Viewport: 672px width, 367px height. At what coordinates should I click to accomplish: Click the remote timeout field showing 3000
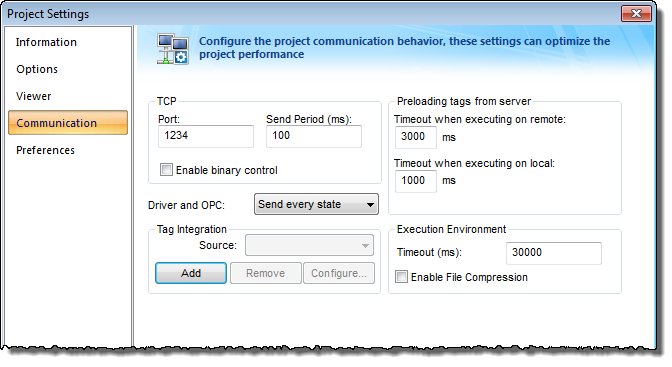tap(416, 137)
